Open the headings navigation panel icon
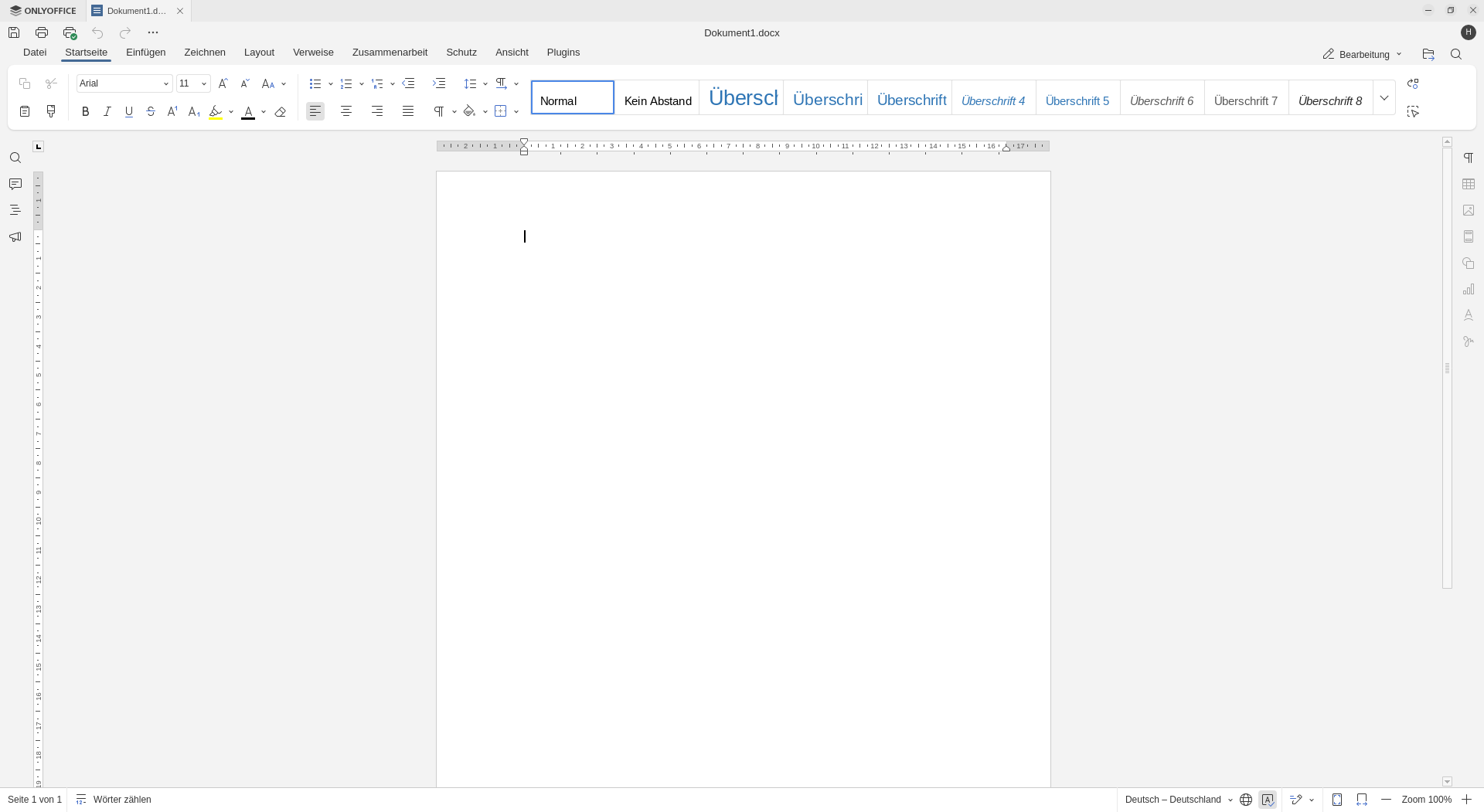The image size is (1484, 812). point(15,210)
